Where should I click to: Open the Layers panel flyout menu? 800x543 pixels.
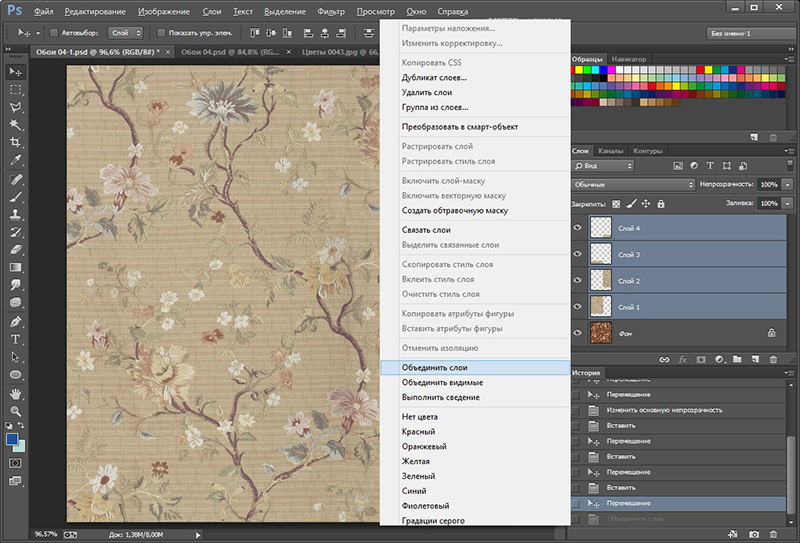(789, 151)
